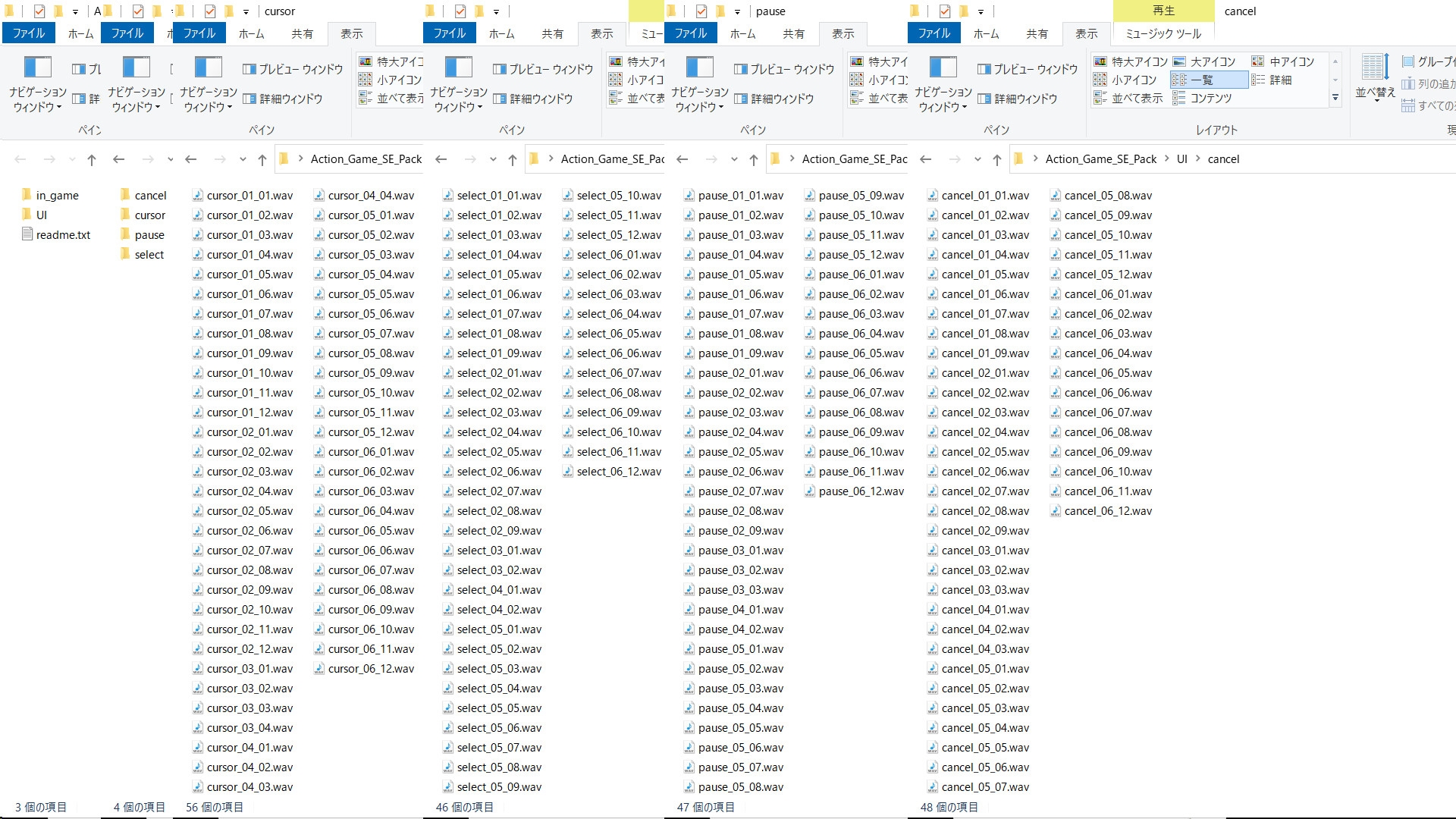This screenshot has width=1456, height=819.
Task: Toggle 詳細ウィンドウ in the pause window
Action: pos(774,99)
